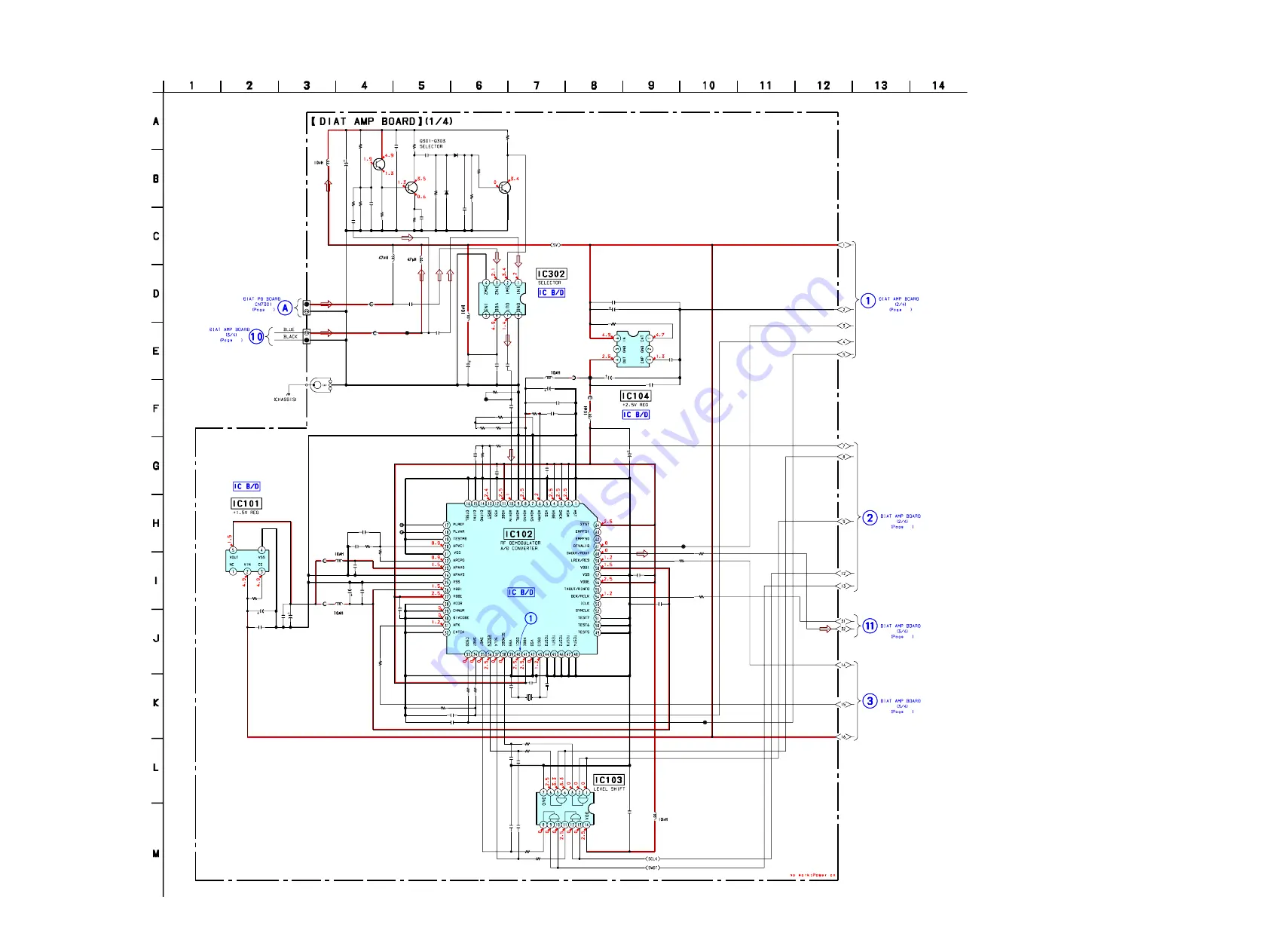This screenshot has width=1266, height=952.
Task: Click the Q301-Q303 SELECTOR annotation
Action: (432, 143)
